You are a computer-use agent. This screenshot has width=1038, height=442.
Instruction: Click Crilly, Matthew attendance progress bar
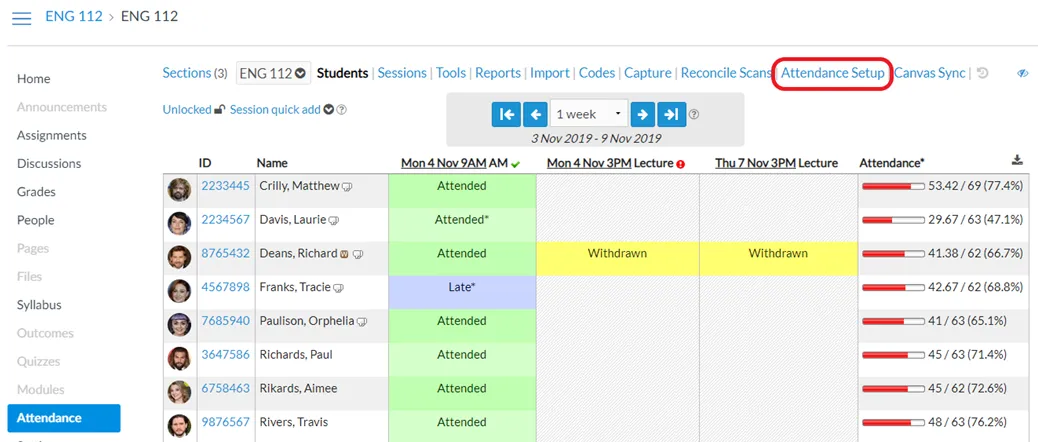pos(893,187)
